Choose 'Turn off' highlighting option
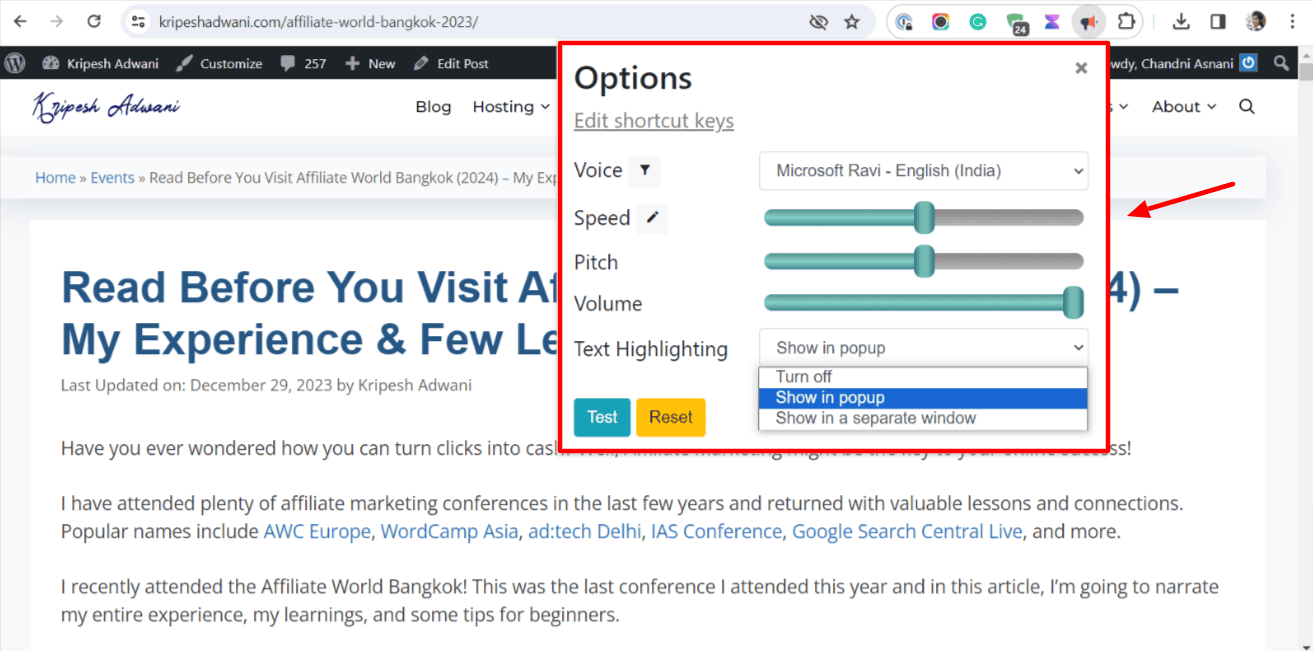The height and width of the screenshot is (651, 1313). point(923,377)
